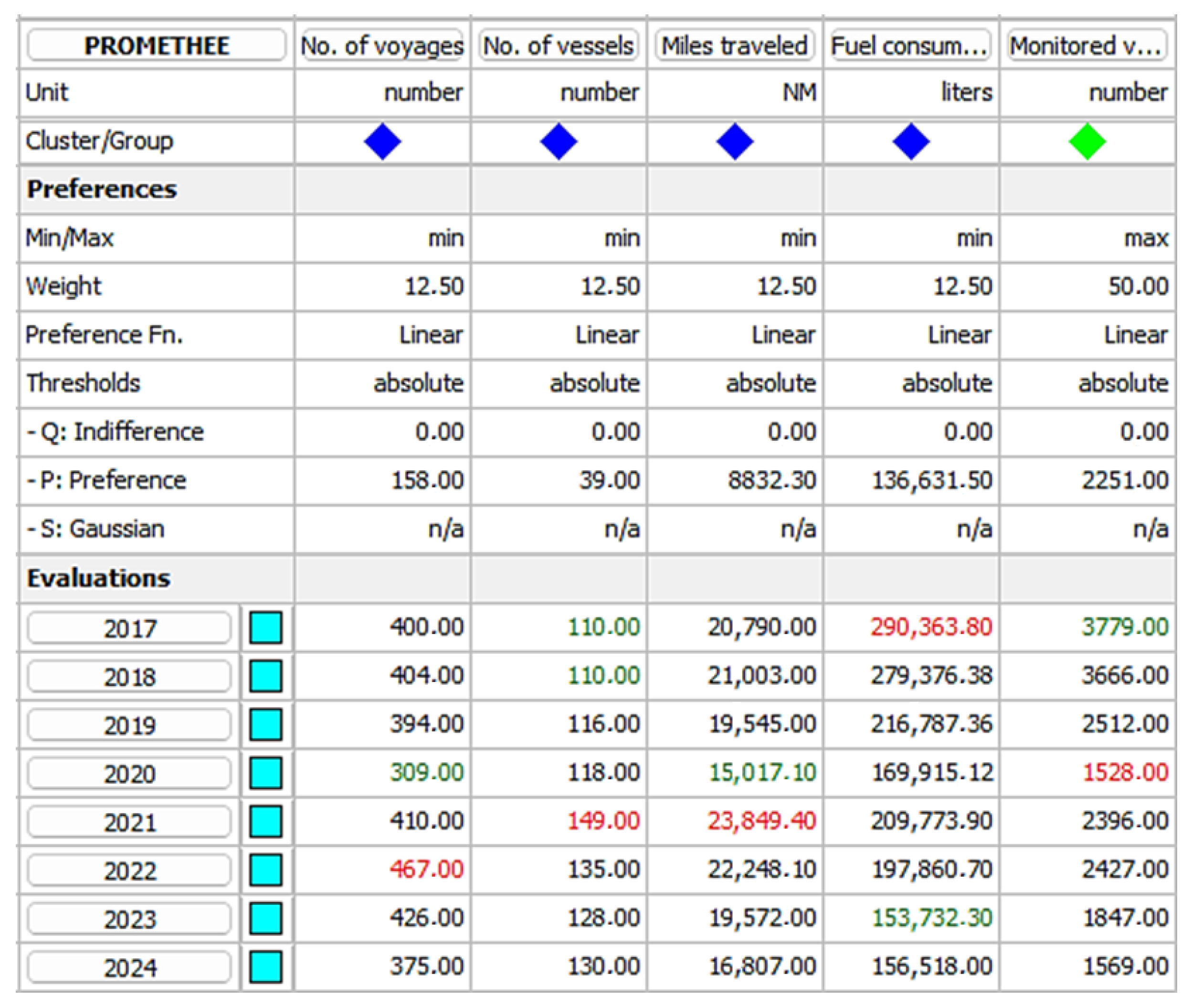
Task: Click the green diamond under Monitored column
Action: [1087, 141]
